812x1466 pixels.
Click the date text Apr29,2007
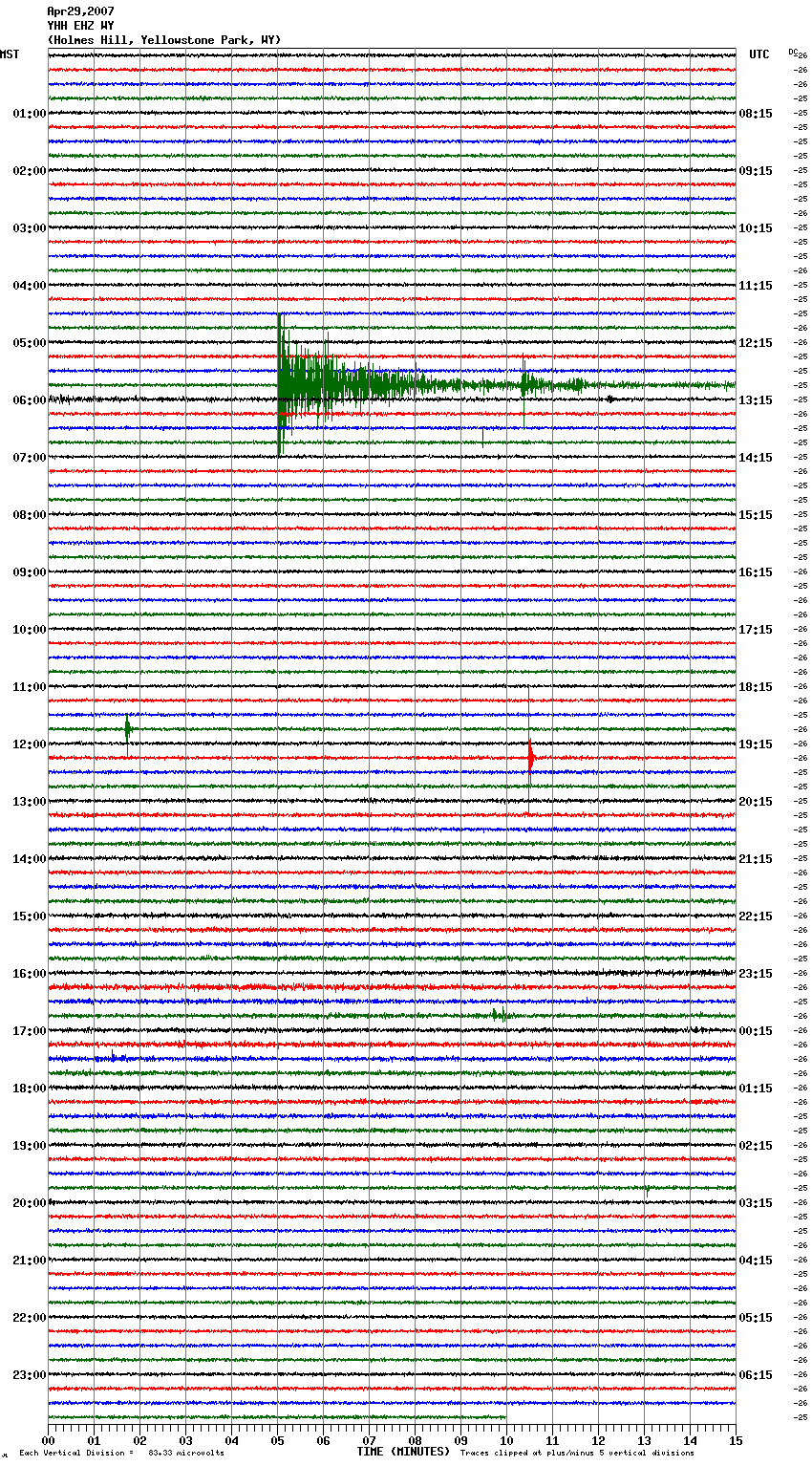[x=80, y=11]
